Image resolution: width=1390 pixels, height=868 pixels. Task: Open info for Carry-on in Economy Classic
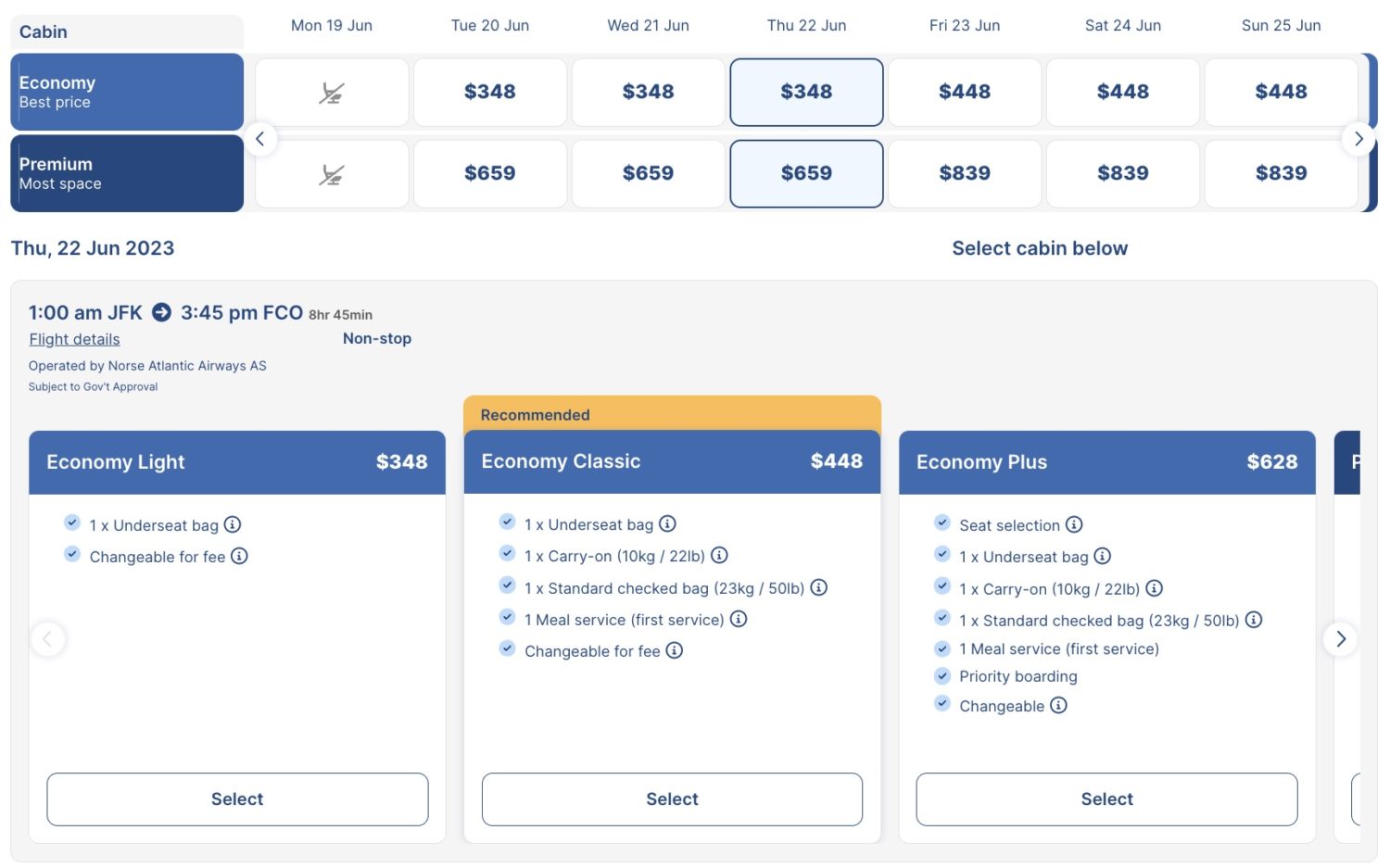tap(721, 556)
